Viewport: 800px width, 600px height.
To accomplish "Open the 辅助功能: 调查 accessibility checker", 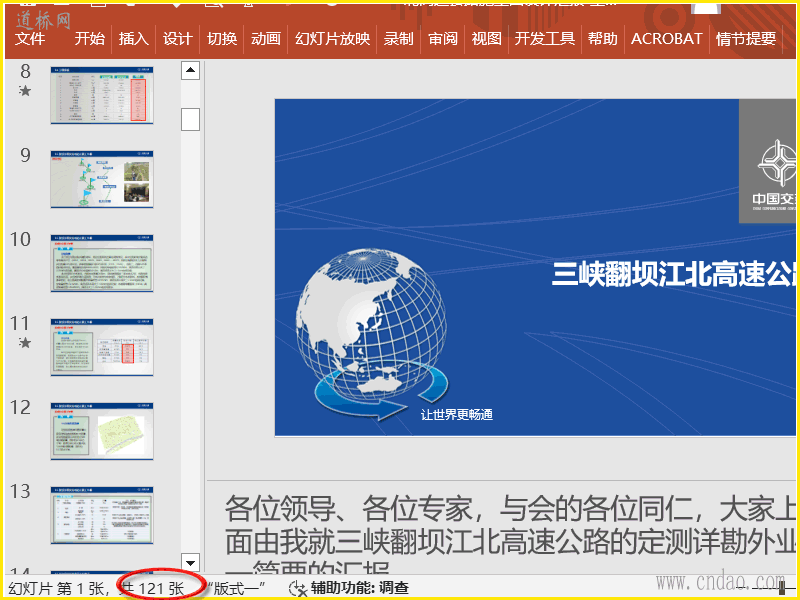I will [x=360, y=588].
